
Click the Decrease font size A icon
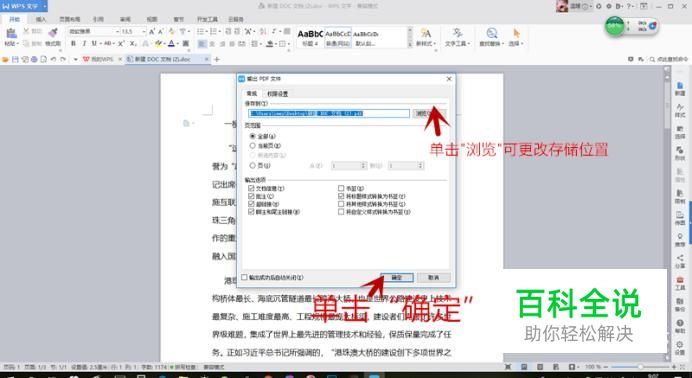click(161, 31)
